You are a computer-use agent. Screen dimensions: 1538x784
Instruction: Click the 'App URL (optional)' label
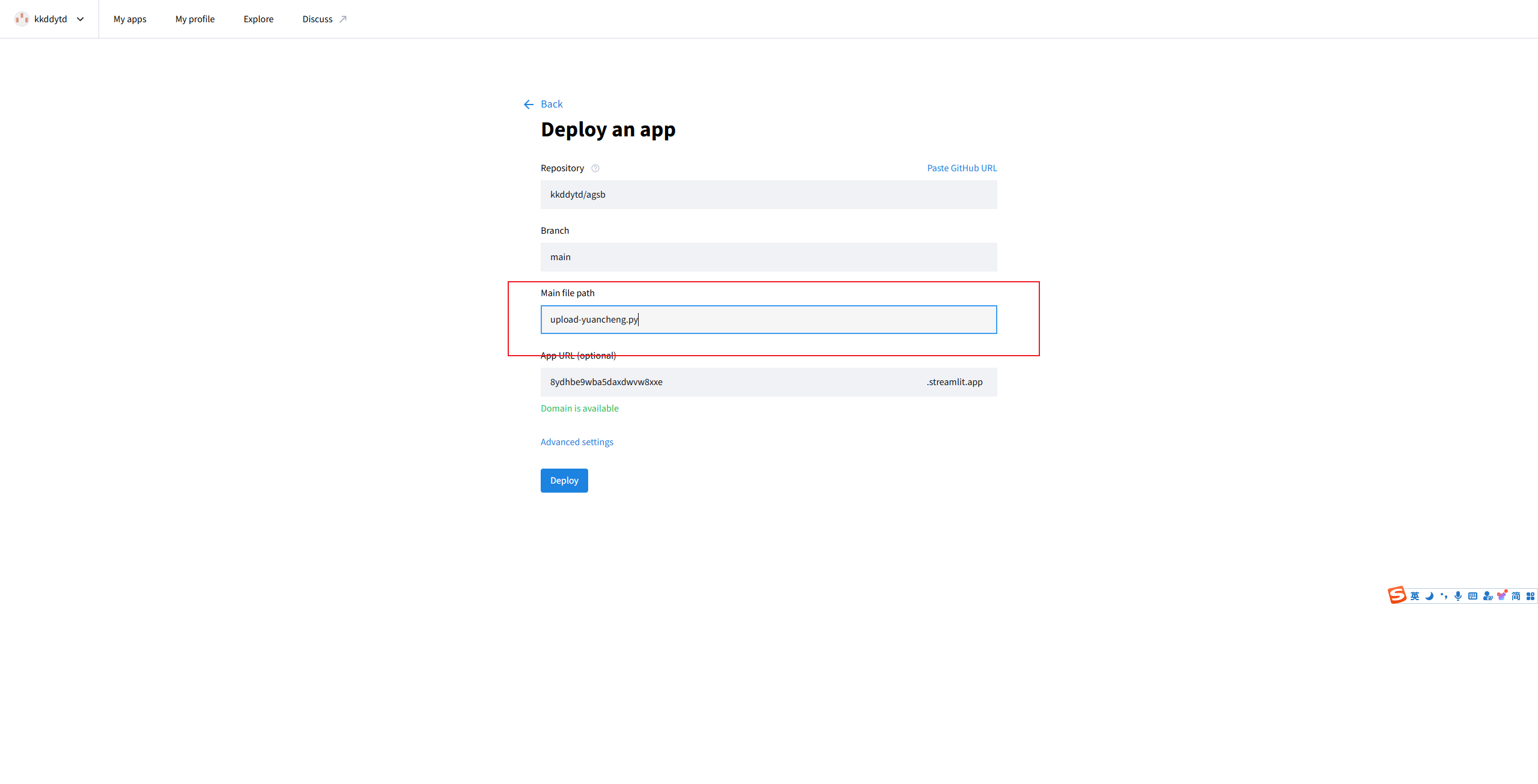[579, 356]
